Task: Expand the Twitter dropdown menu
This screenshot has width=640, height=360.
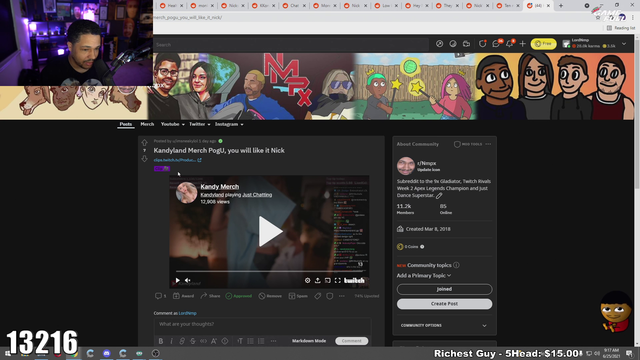Action: (200, 124)
